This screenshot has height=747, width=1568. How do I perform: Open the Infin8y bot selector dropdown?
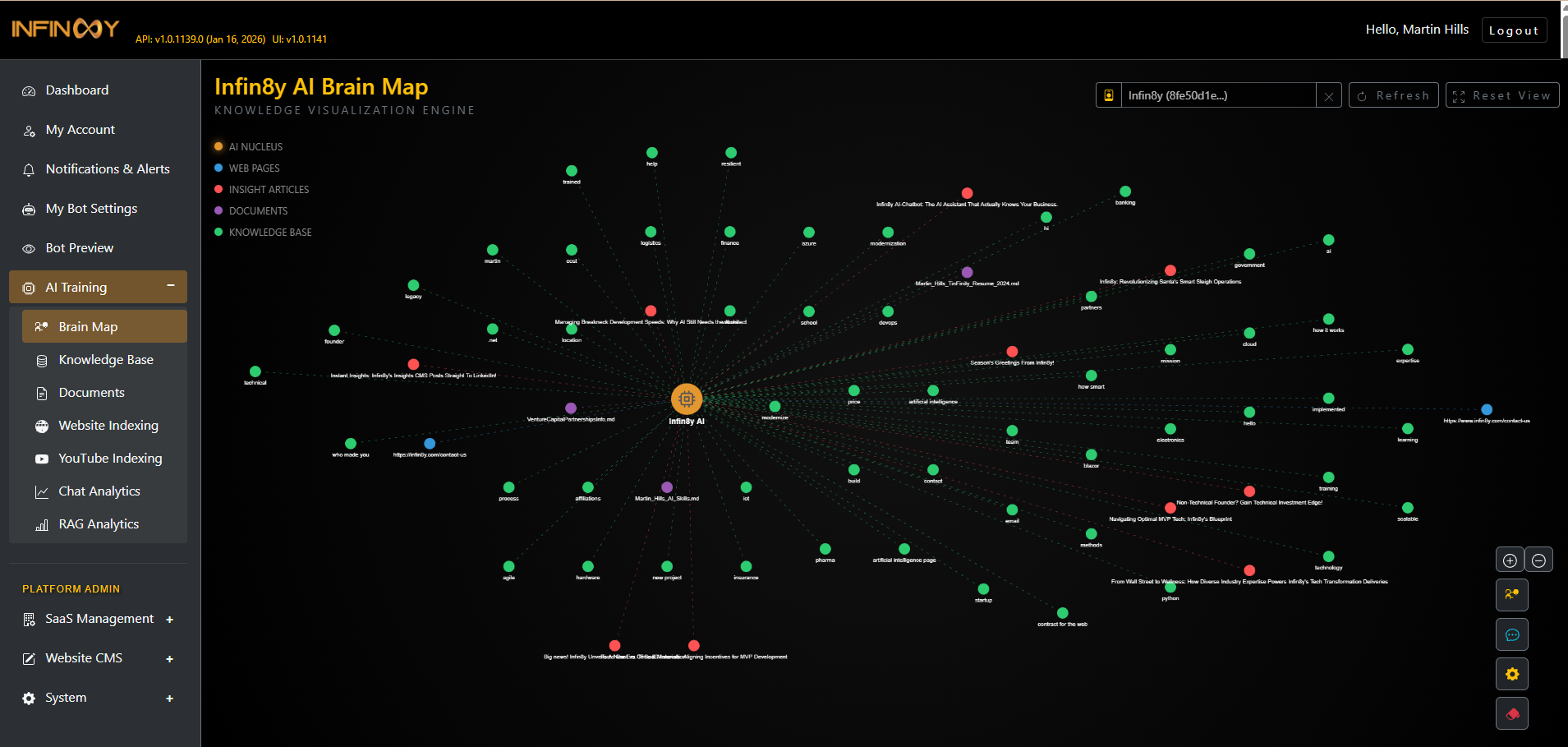1219,95
